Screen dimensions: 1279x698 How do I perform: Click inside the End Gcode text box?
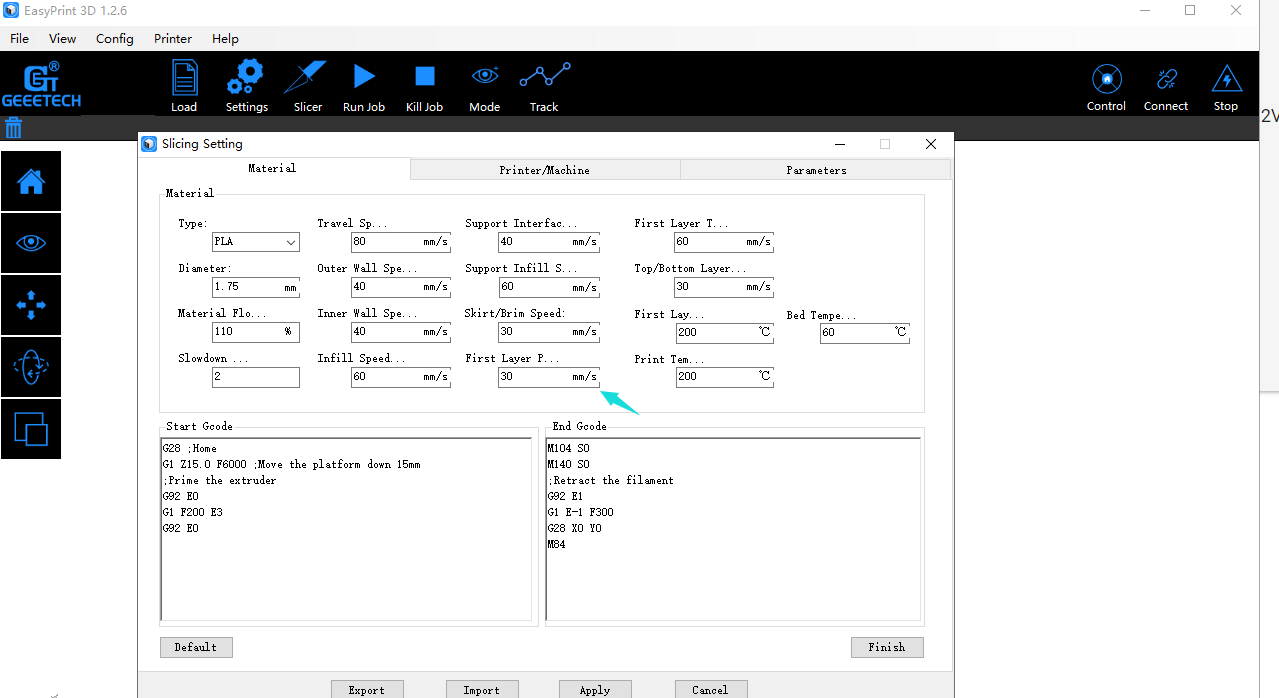(x=733, y=529)
